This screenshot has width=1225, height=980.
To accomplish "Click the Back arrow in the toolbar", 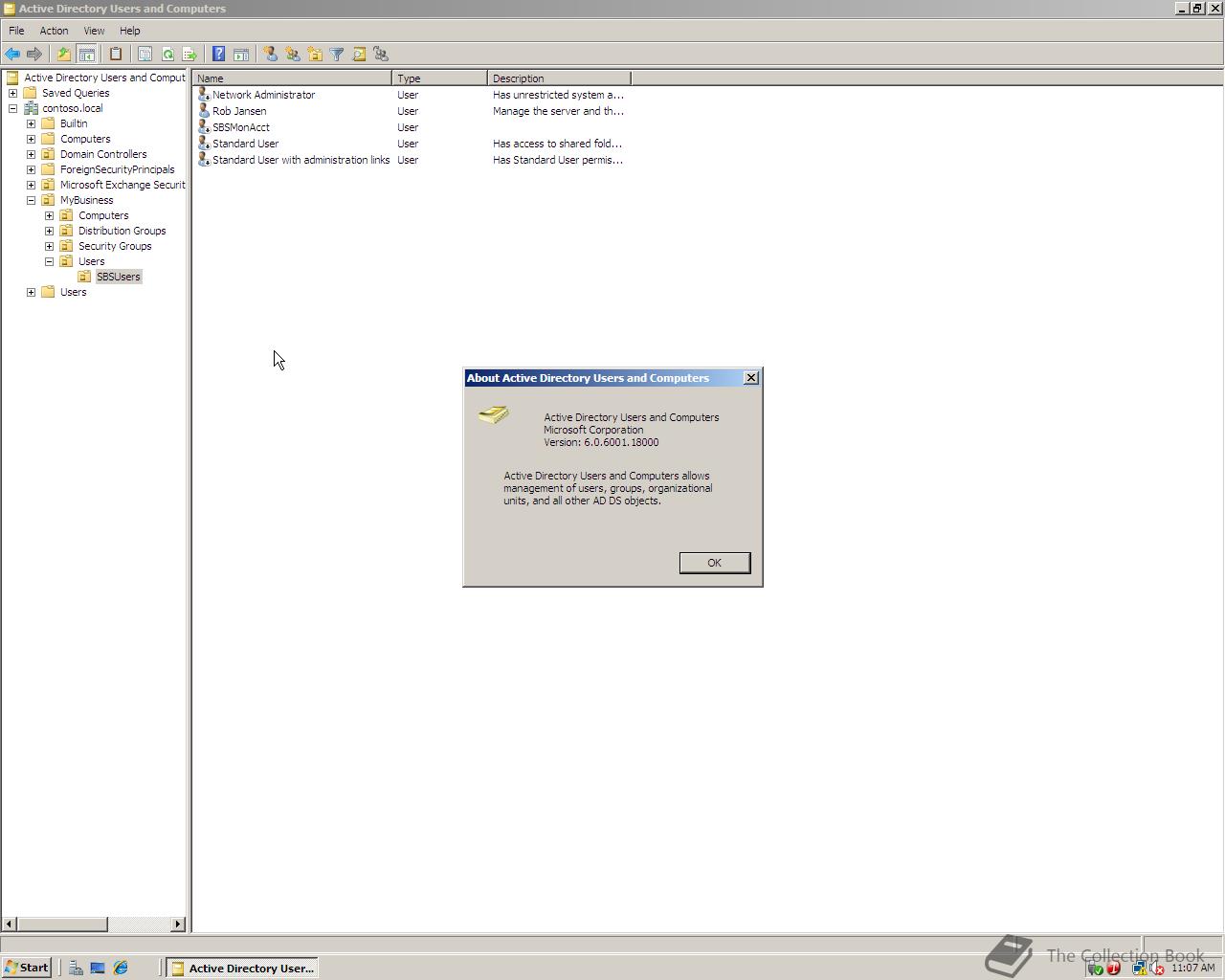I will (x=12, y=55).
